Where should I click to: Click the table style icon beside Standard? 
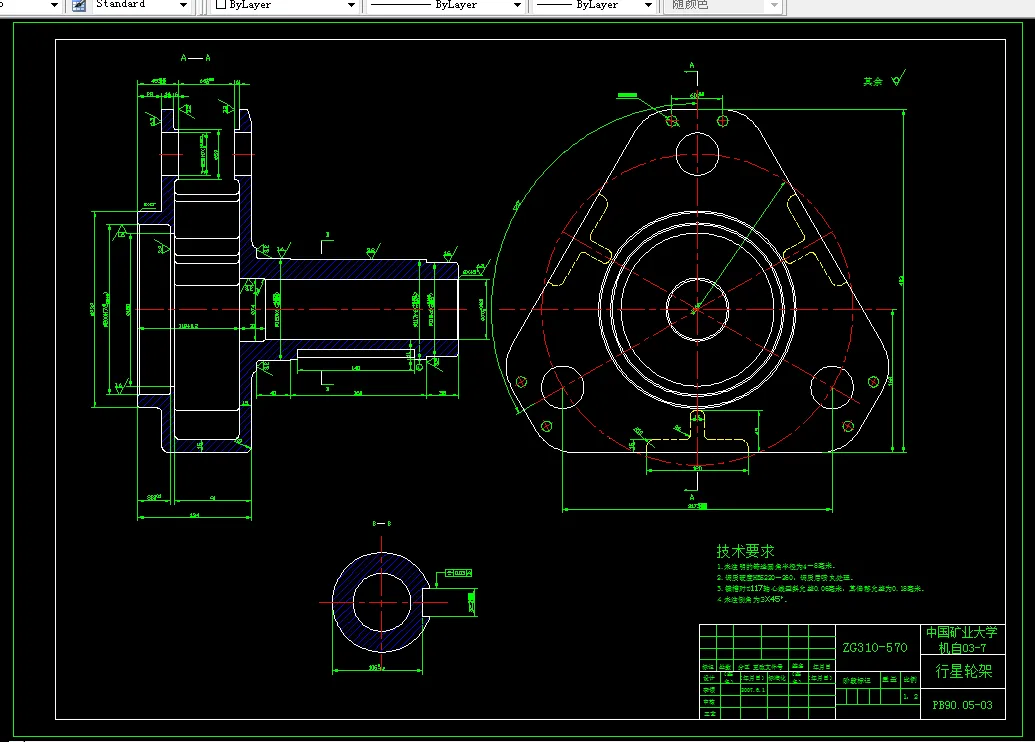click(79, 5)
